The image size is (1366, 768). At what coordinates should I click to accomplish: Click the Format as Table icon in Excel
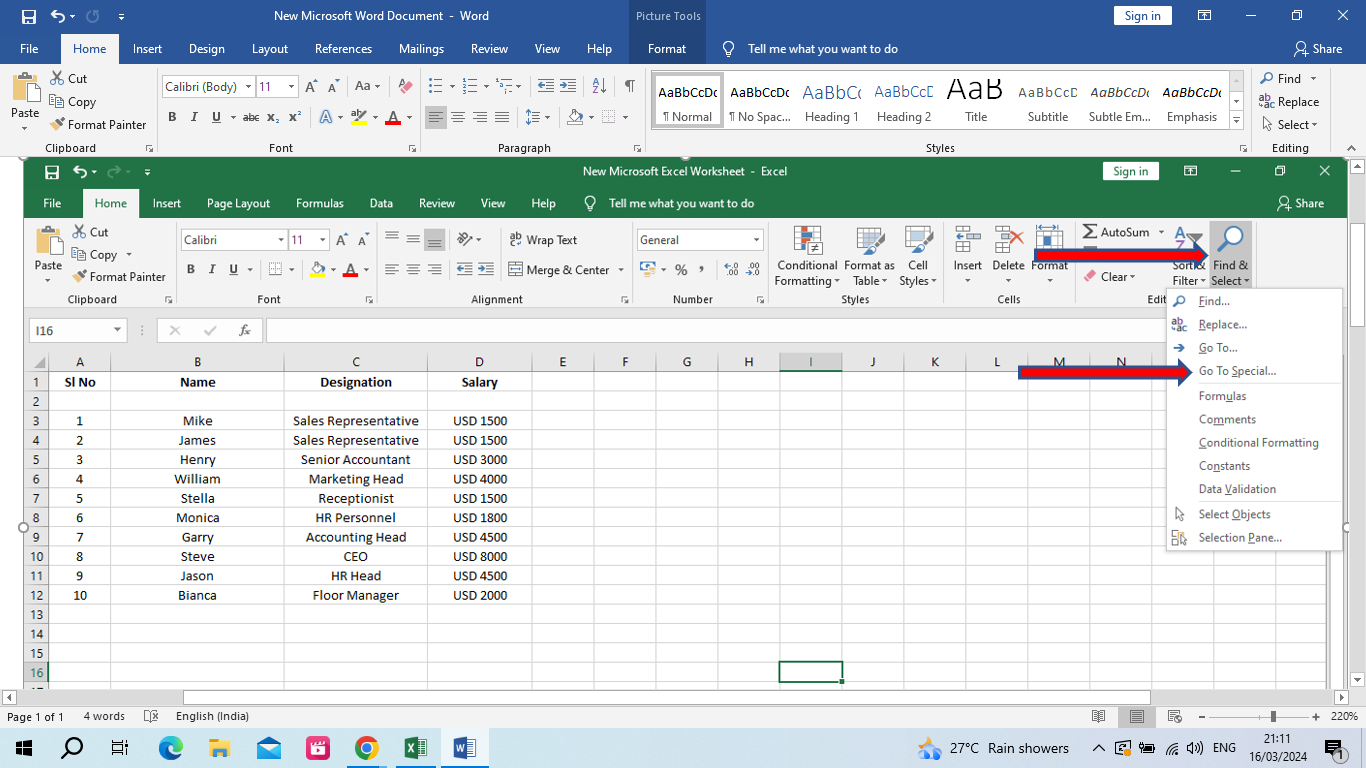870,241
